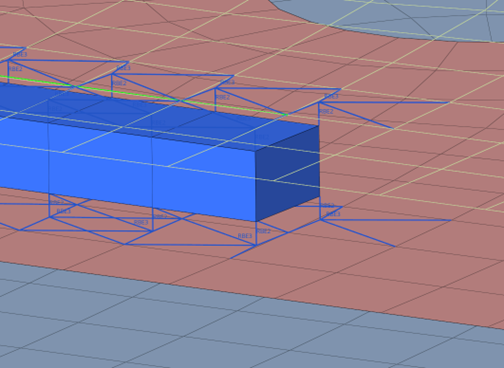504x368 pixels.
Task: Click RBE3 label left of the front-corner RBE2
Action: click(x=245, y=236)
